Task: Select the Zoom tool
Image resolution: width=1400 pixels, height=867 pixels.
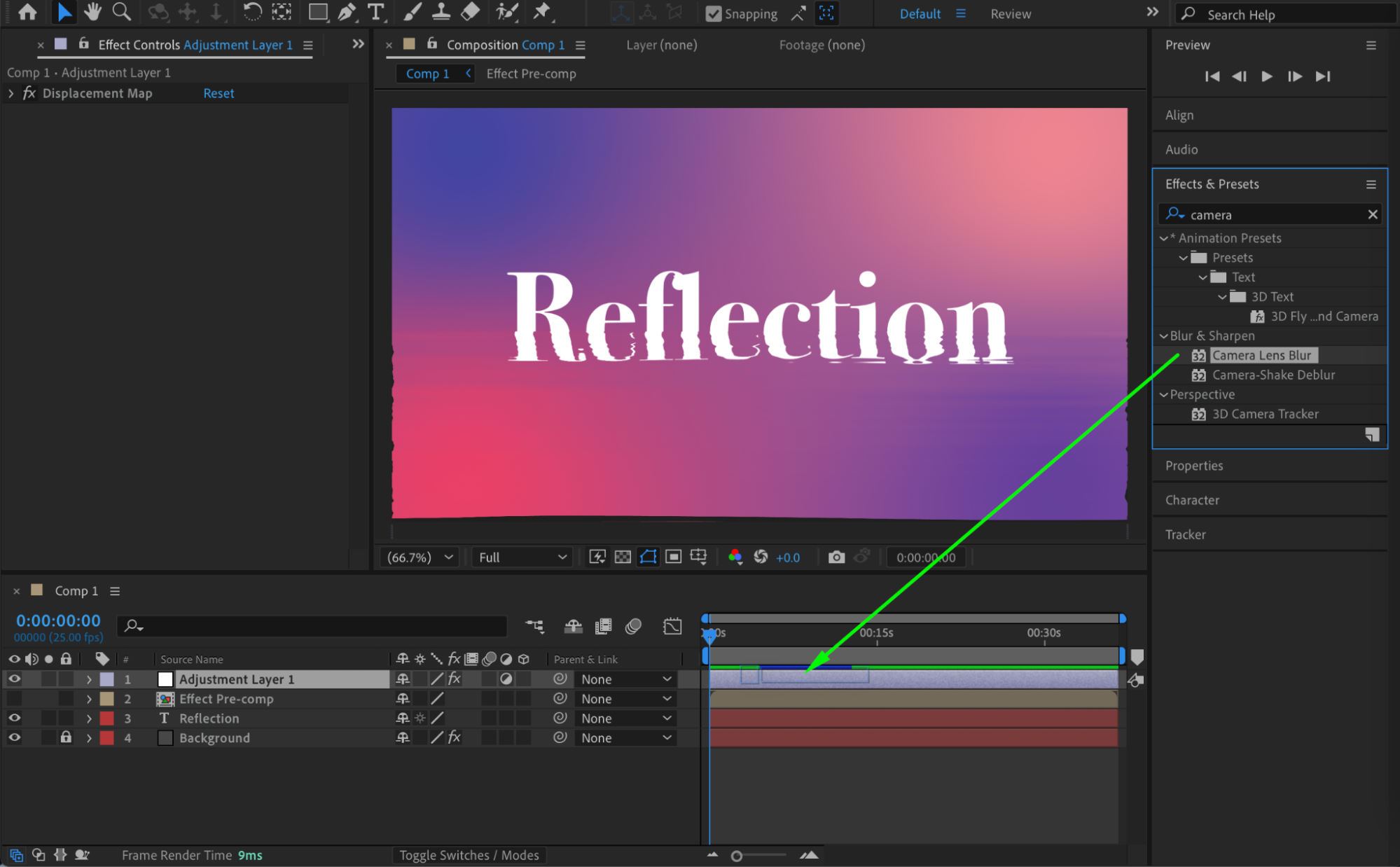Action: click(122, 12)
